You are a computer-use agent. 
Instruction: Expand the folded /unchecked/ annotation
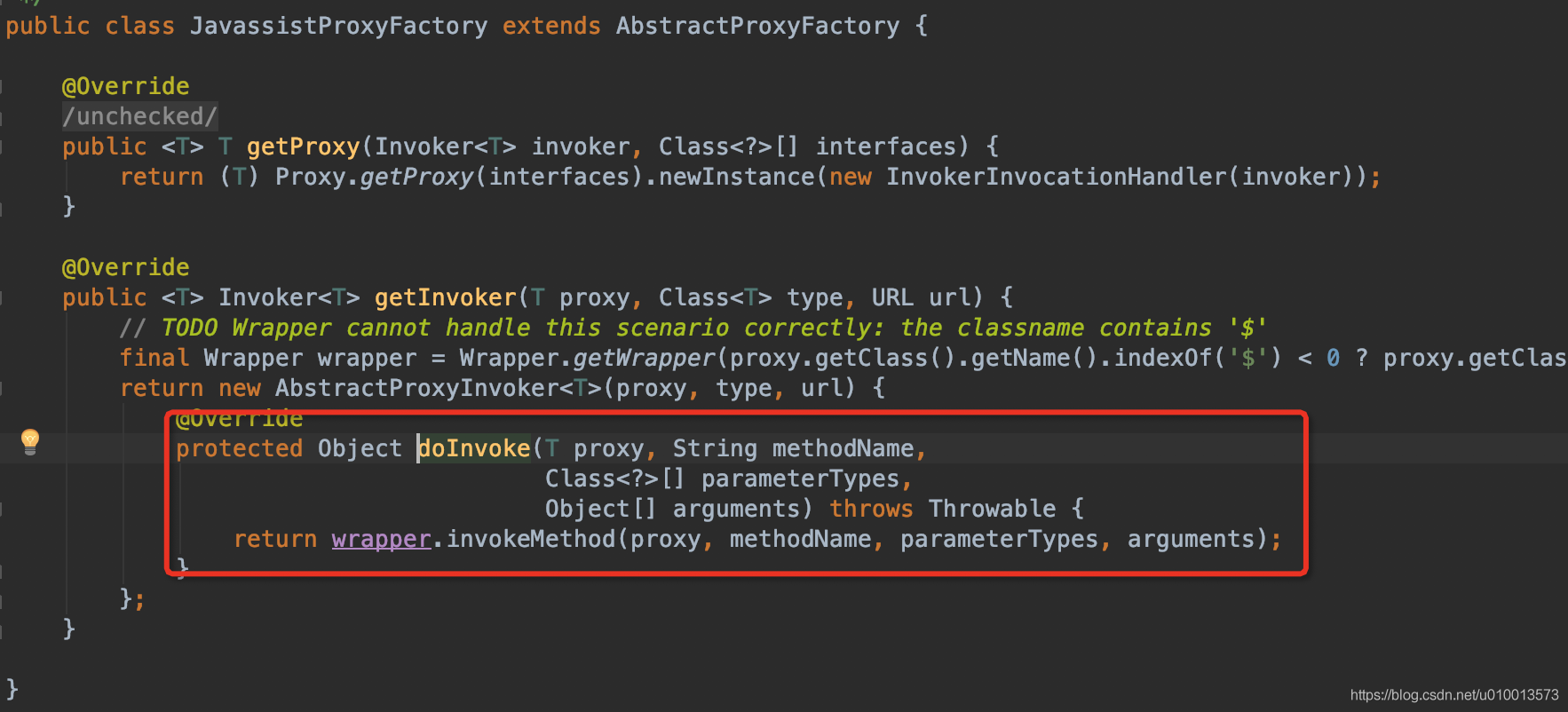coord(139,116)
